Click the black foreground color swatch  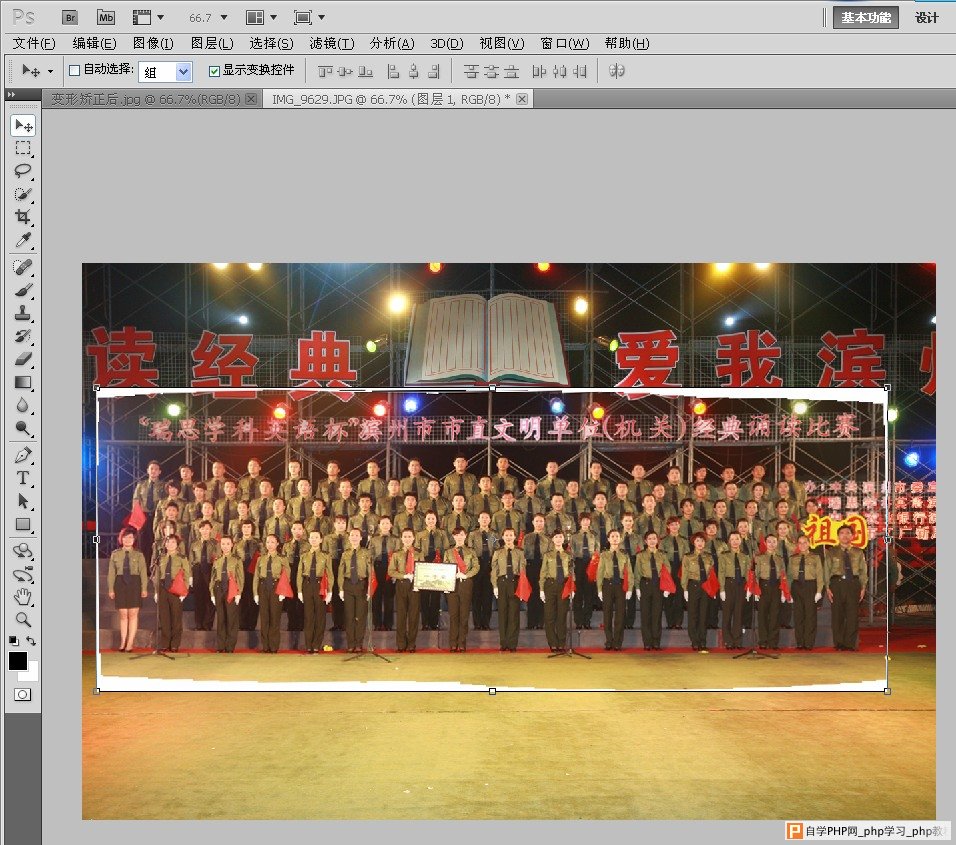18,660
